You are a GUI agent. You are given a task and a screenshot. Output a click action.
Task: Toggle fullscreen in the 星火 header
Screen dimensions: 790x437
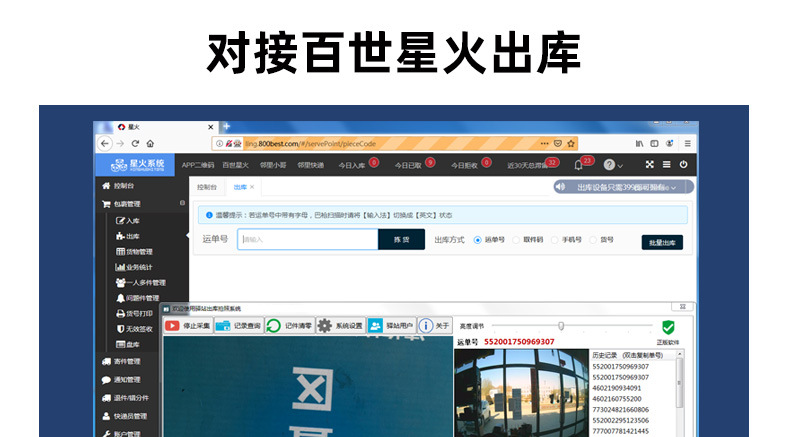click(x=649, y=164)
